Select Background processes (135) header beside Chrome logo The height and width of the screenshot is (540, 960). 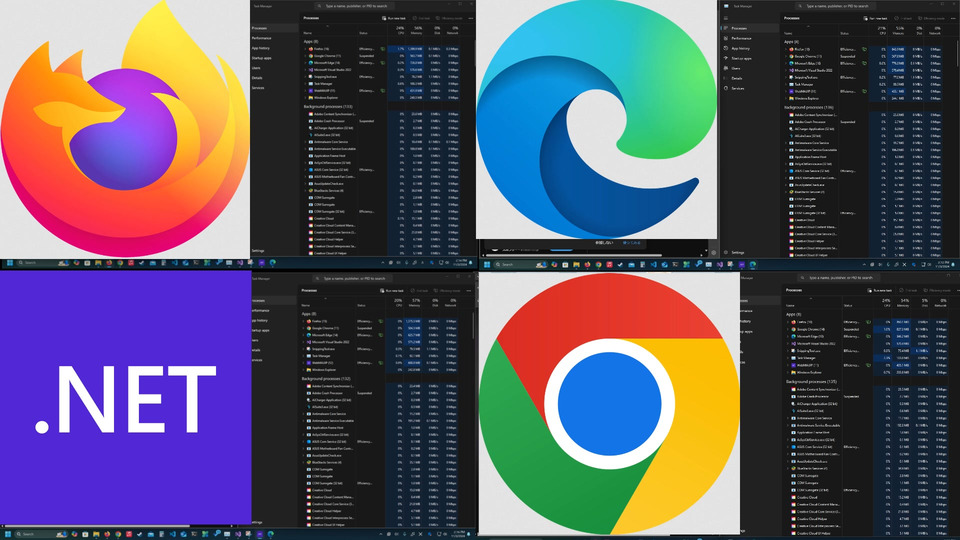pyautogui.click(x=811, y=381)
